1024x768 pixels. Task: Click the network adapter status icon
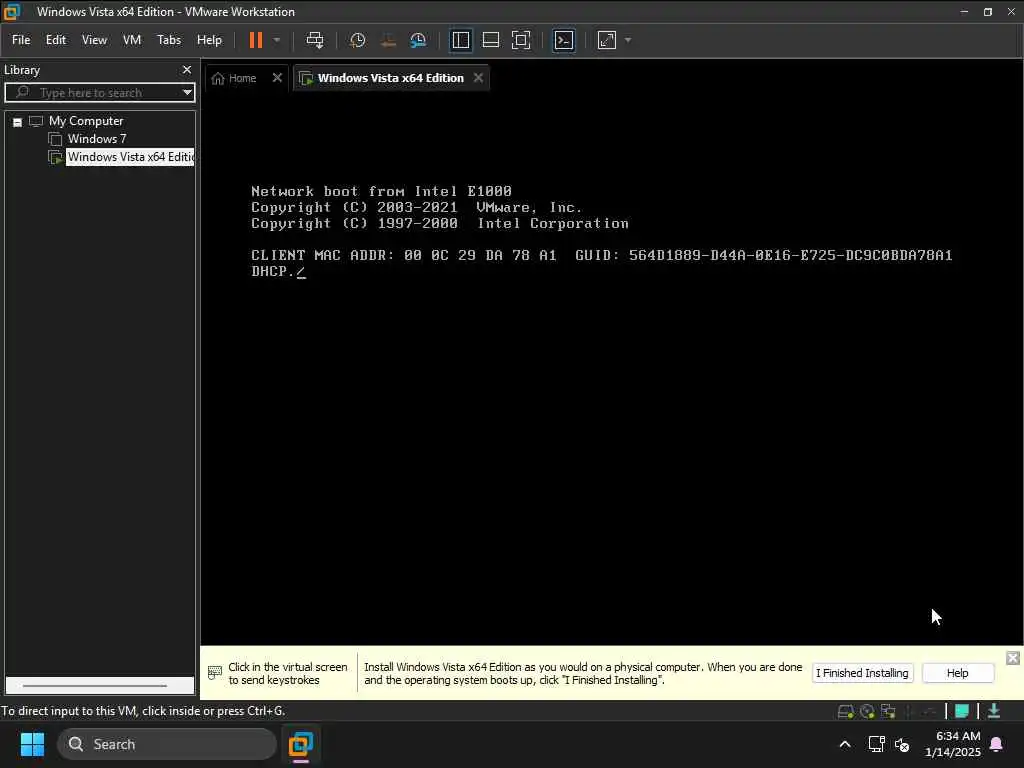coord(888,711)
